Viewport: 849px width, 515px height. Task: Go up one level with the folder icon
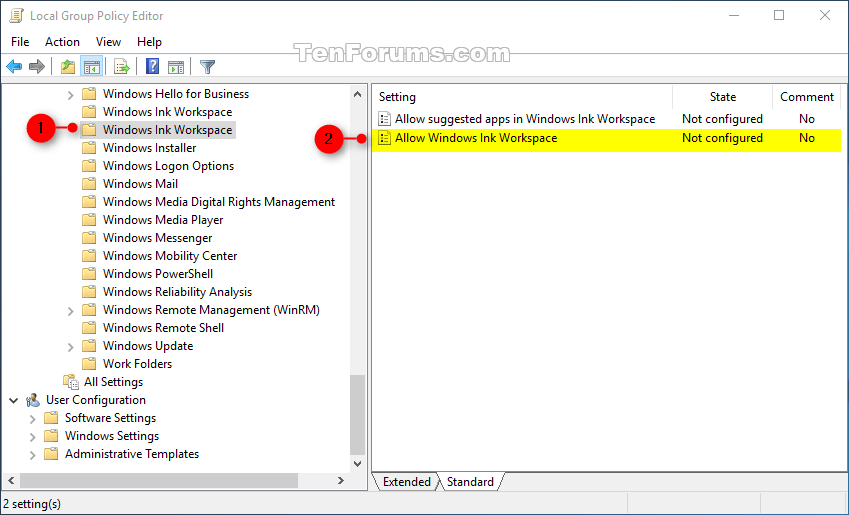point(68,67)
